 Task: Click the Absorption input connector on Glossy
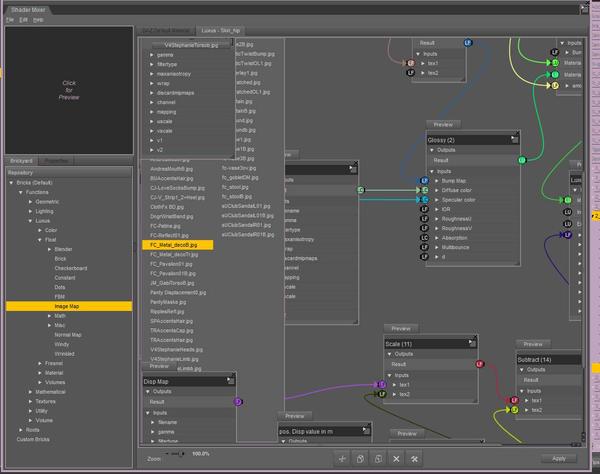click(424, 238)
